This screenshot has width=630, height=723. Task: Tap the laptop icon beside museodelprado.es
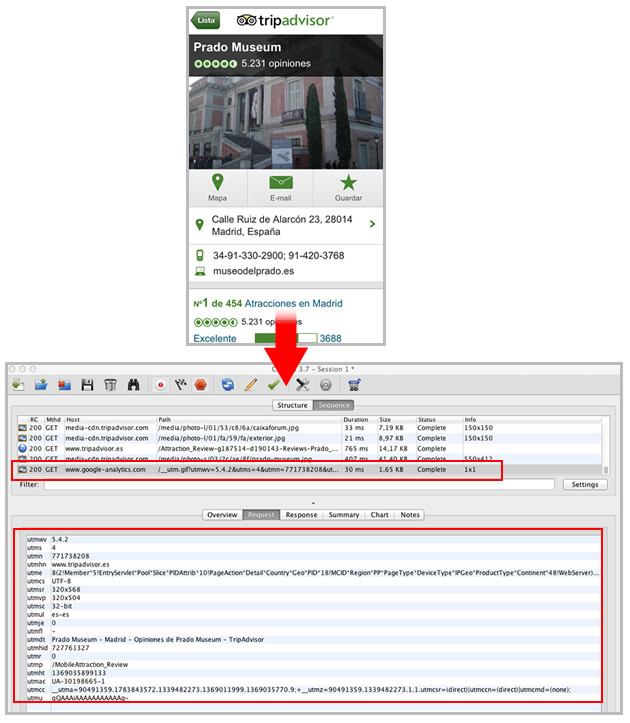click(x=200, y=271)
